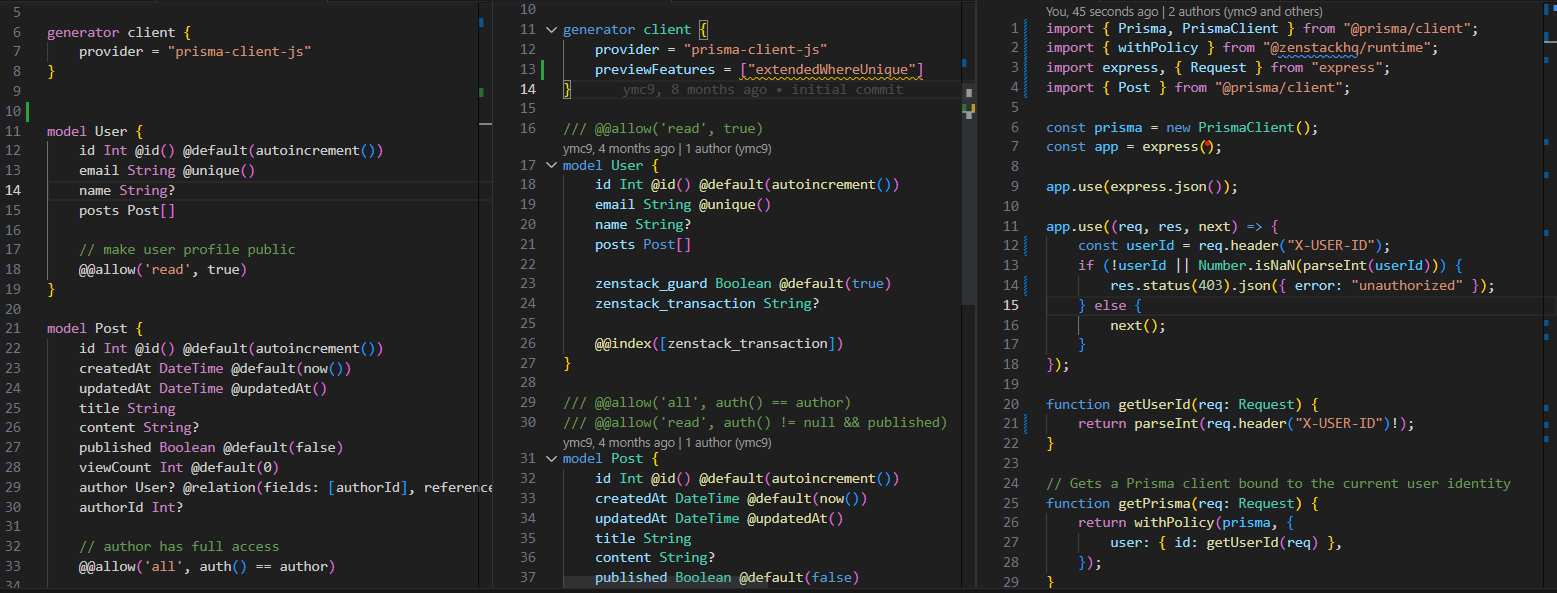This screenshot has width=1557, height=593.
Task: Click the 'getPrisma' function name
Action: coord(1154,503)
